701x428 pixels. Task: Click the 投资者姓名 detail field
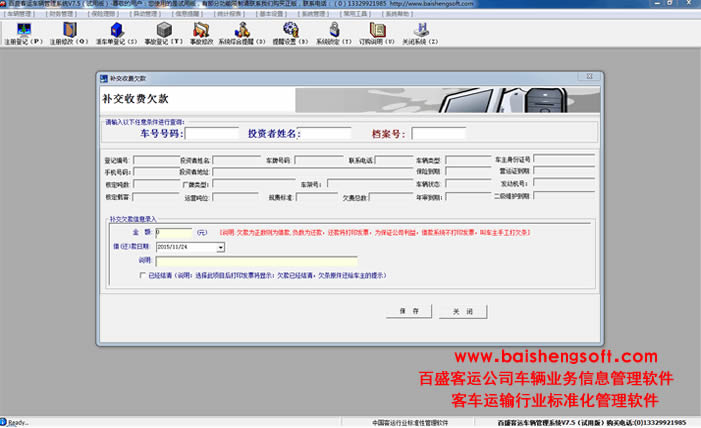pyautogui.click(x=236, y=160)
